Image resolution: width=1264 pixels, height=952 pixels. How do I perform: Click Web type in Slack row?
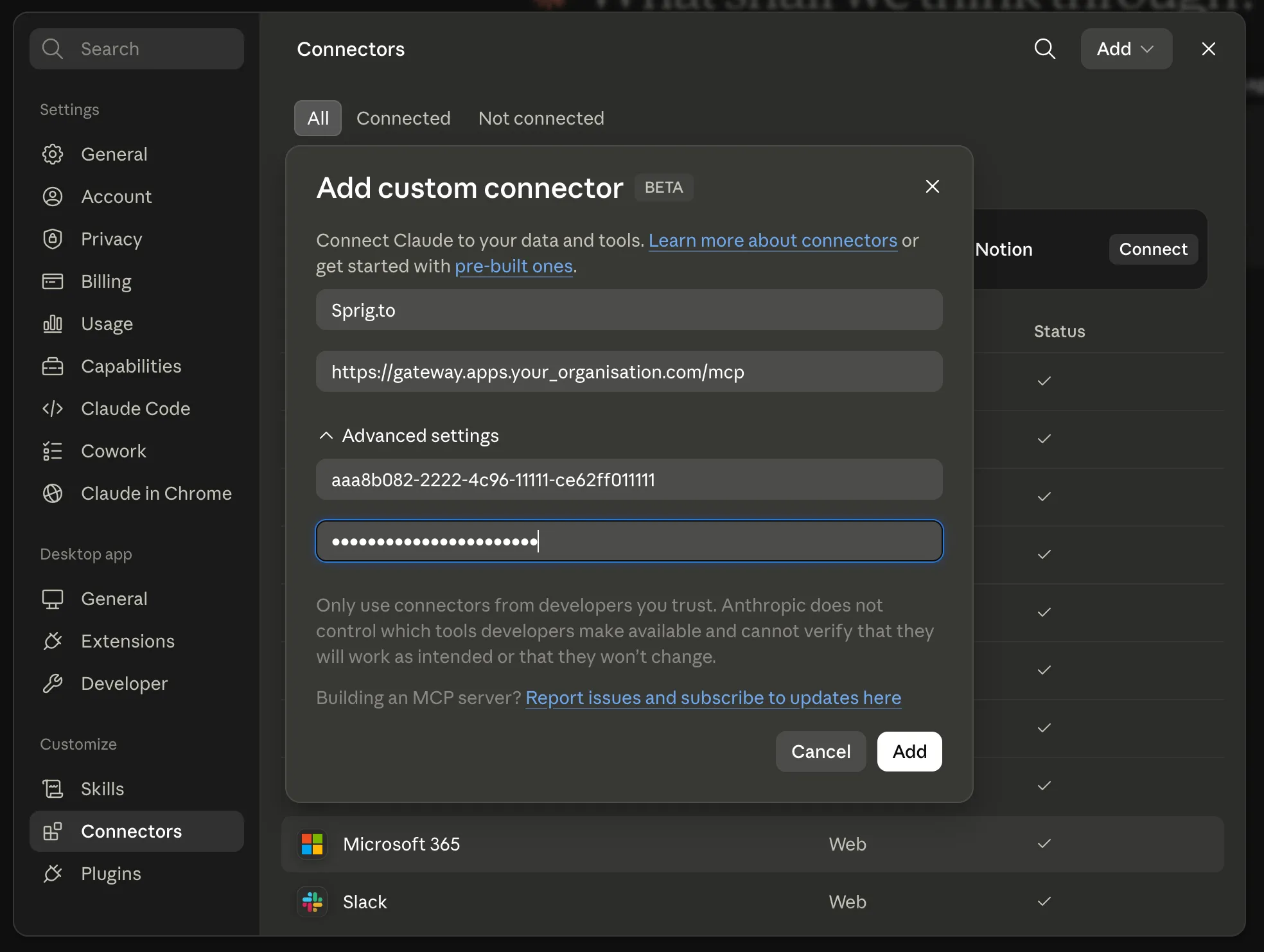pyautogui.click(x=848, y=902)
